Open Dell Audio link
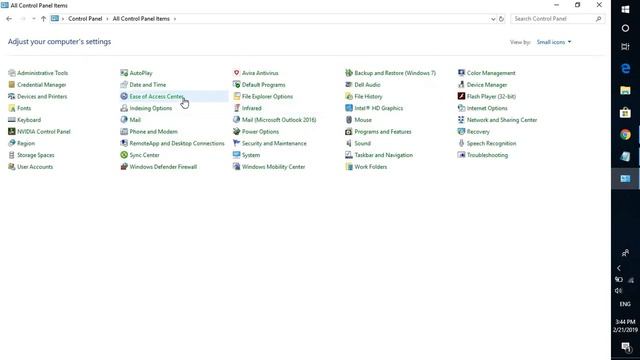 (367, 85)
